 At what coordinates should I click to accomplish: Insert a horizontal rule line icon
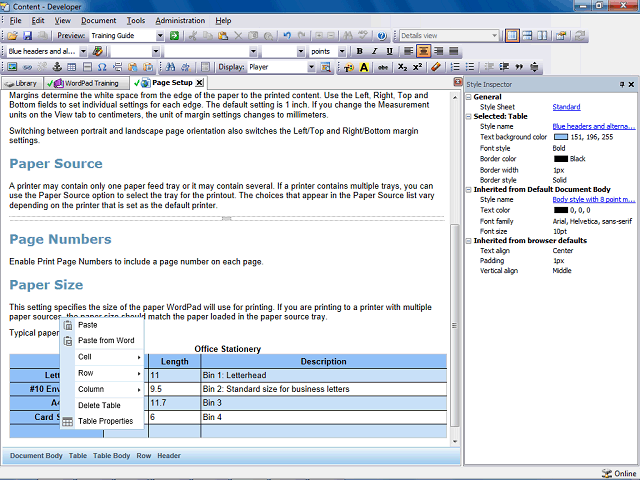tap(87, 67)
